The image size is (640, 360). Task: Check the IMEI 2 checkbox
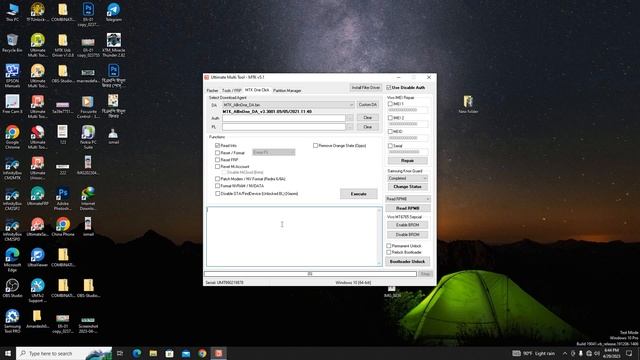[x=390, y=118]
